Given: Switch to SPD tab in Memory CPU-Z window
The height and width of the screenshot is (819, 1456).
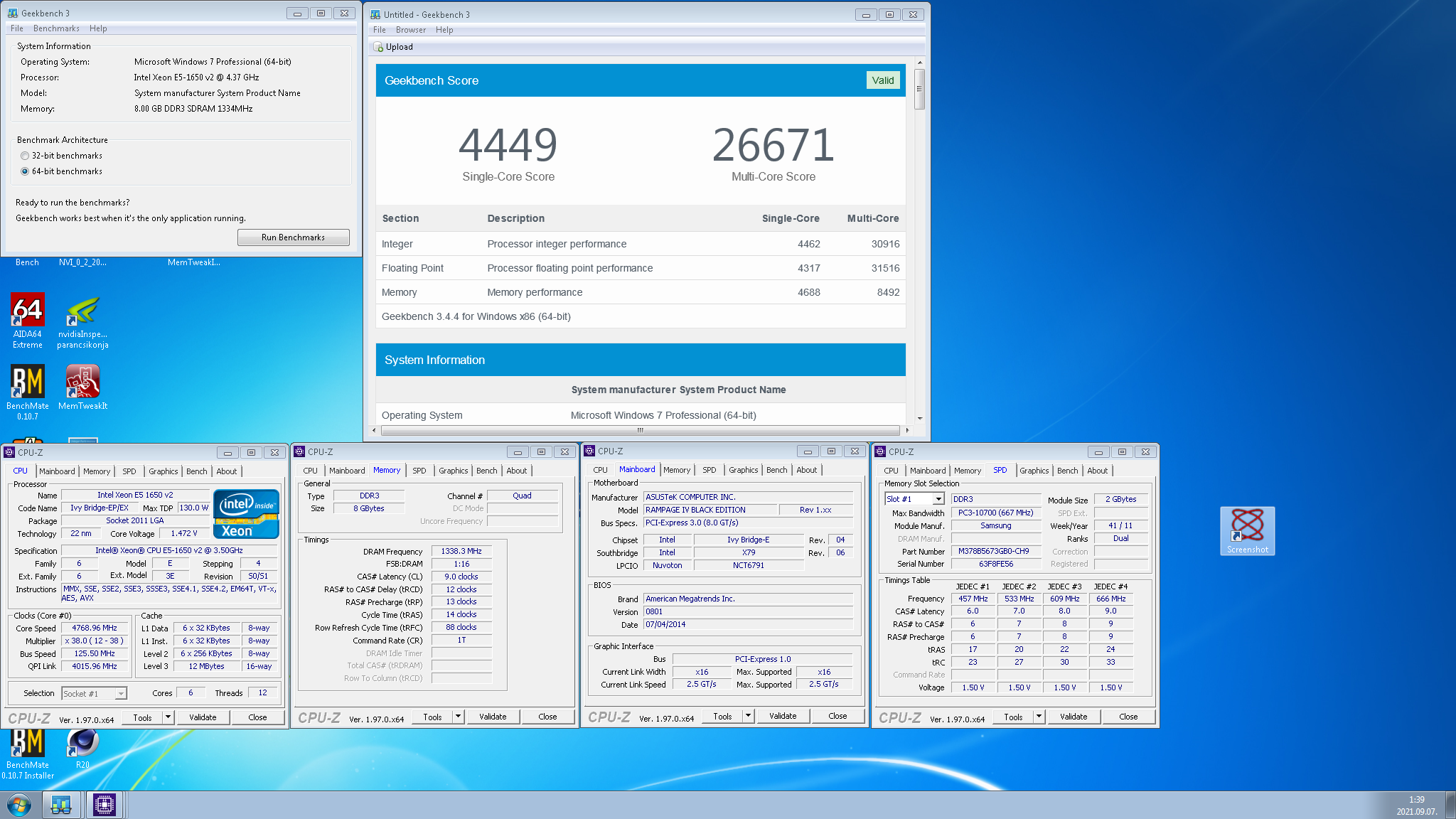Looking at the screenshot, I should pyautogui.click(x=419, y=471).
